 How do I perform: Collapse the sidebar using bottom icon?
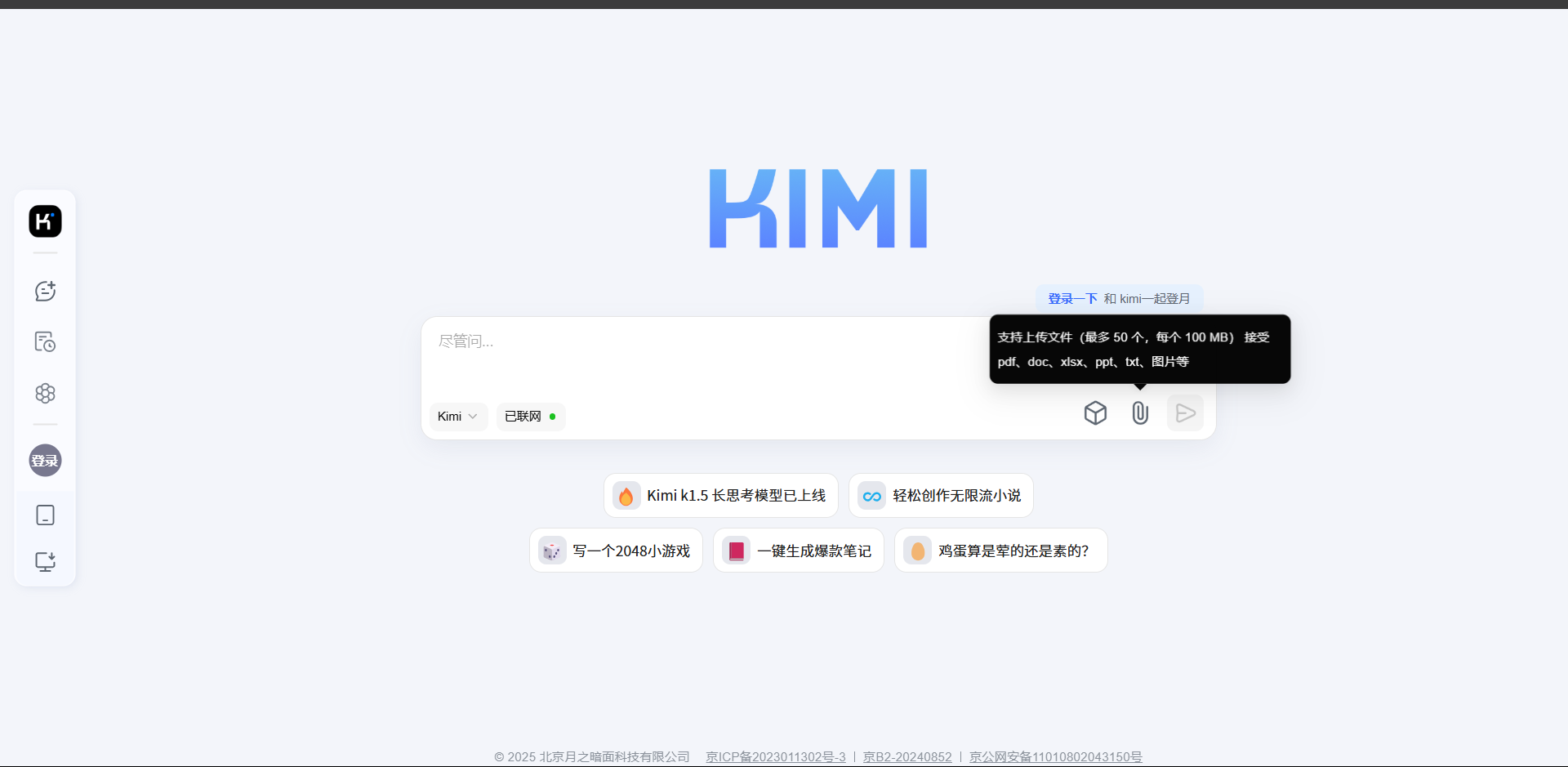click(45, 515)
